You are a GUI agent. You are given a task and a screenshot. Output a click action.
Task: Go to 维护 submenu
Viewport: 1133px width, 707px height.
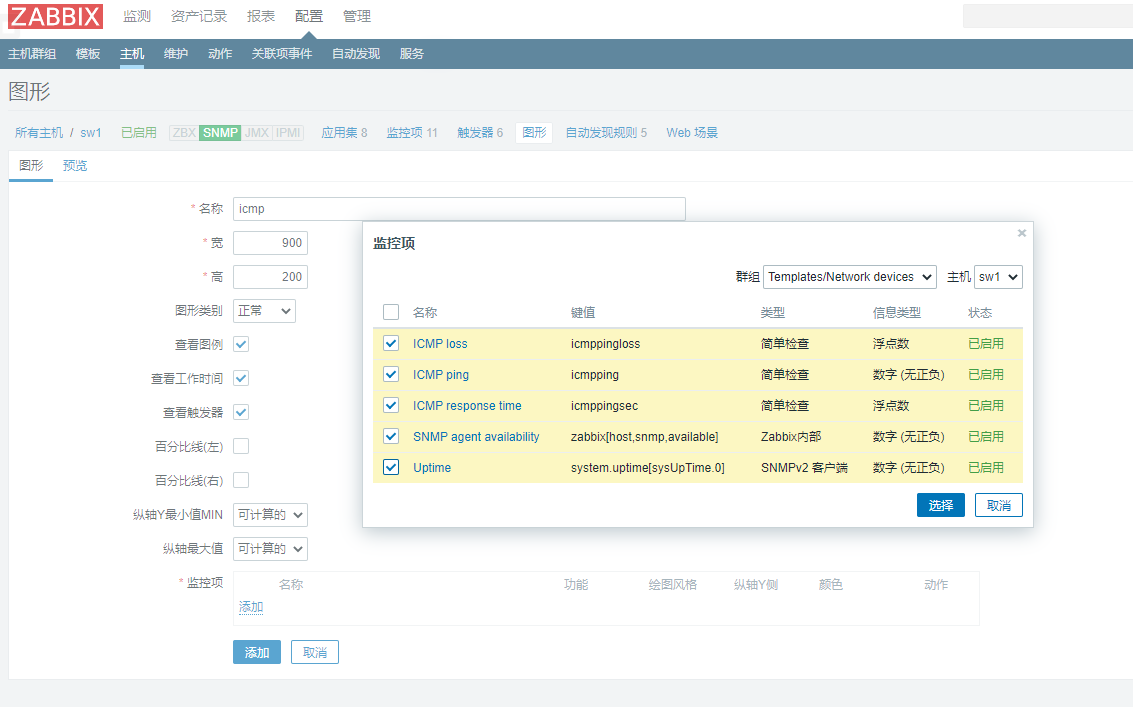(x=176, y=53)
